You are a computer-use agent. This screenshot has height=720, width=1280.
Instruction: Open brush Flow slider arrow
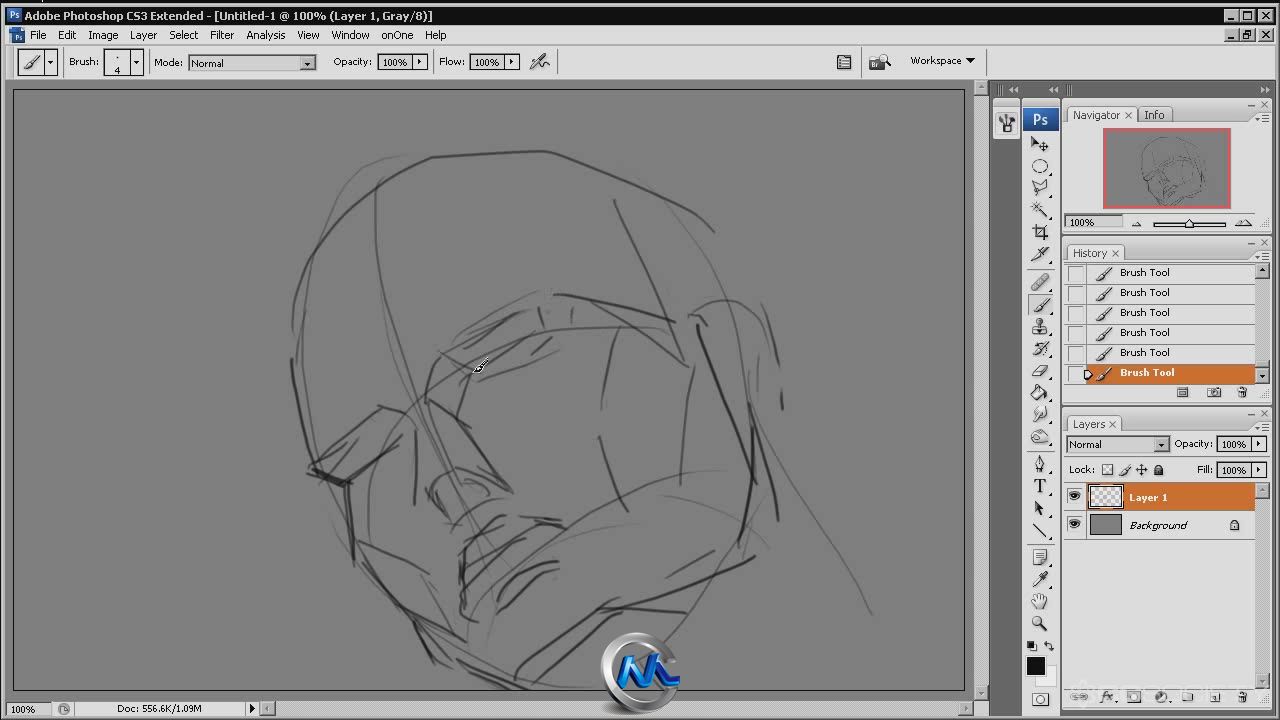(x=512, y=62)
